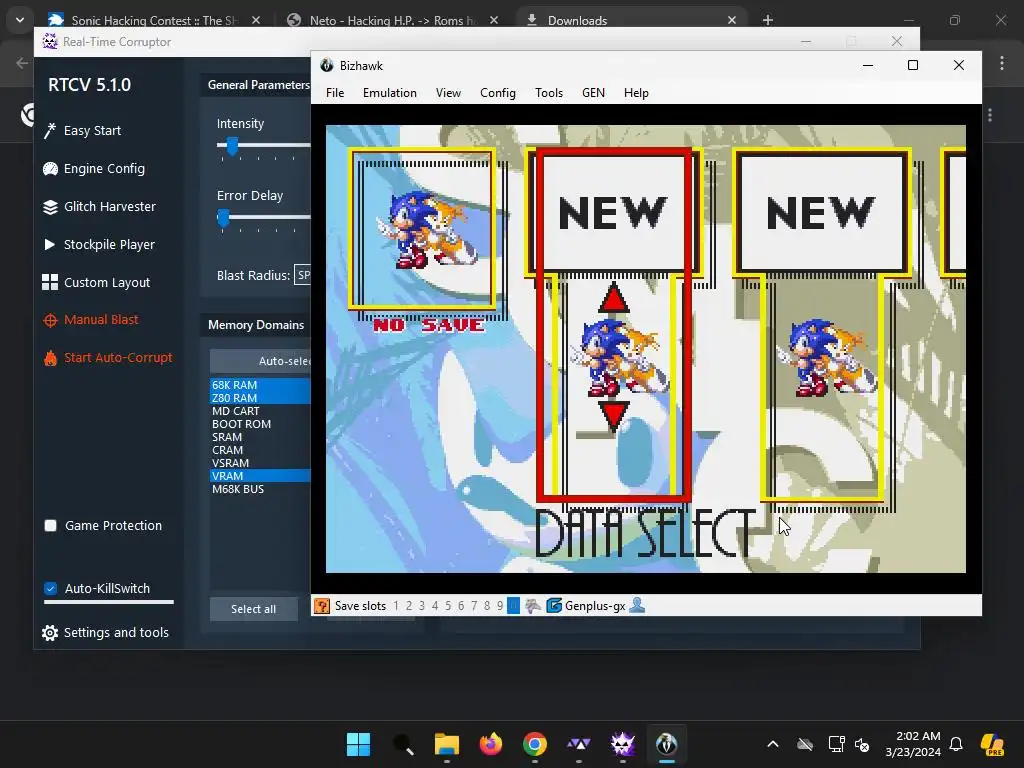Open File Explorer from taskbar
The width and height of the screenshot is (1024, 768).
tap(447, 744)
